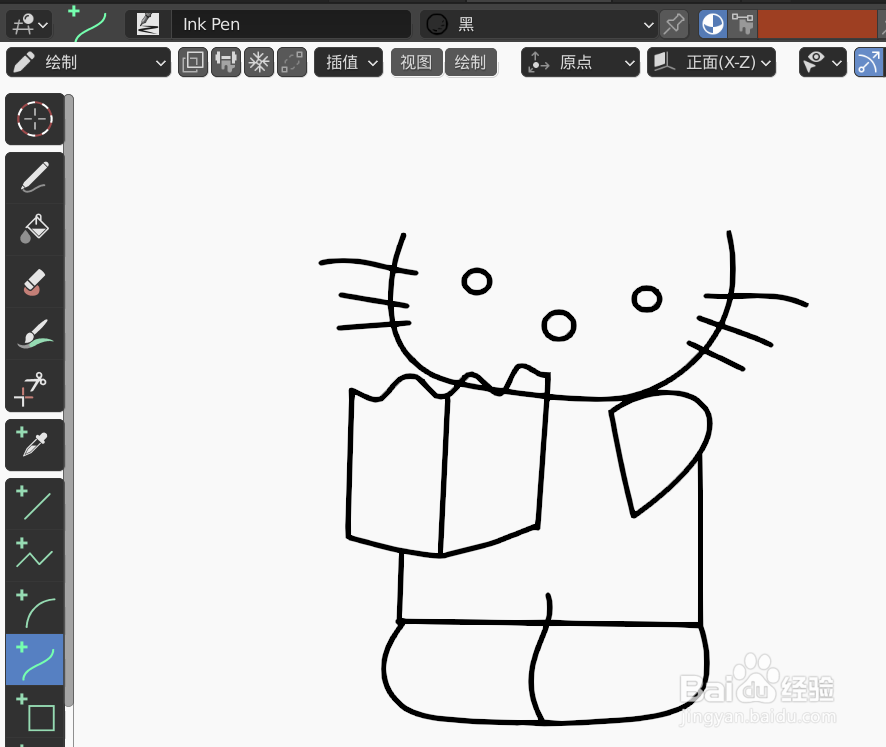Open the 原点 stroke placement dropdown
This screenshot has width=886, height=747.
tap(580, 62)
